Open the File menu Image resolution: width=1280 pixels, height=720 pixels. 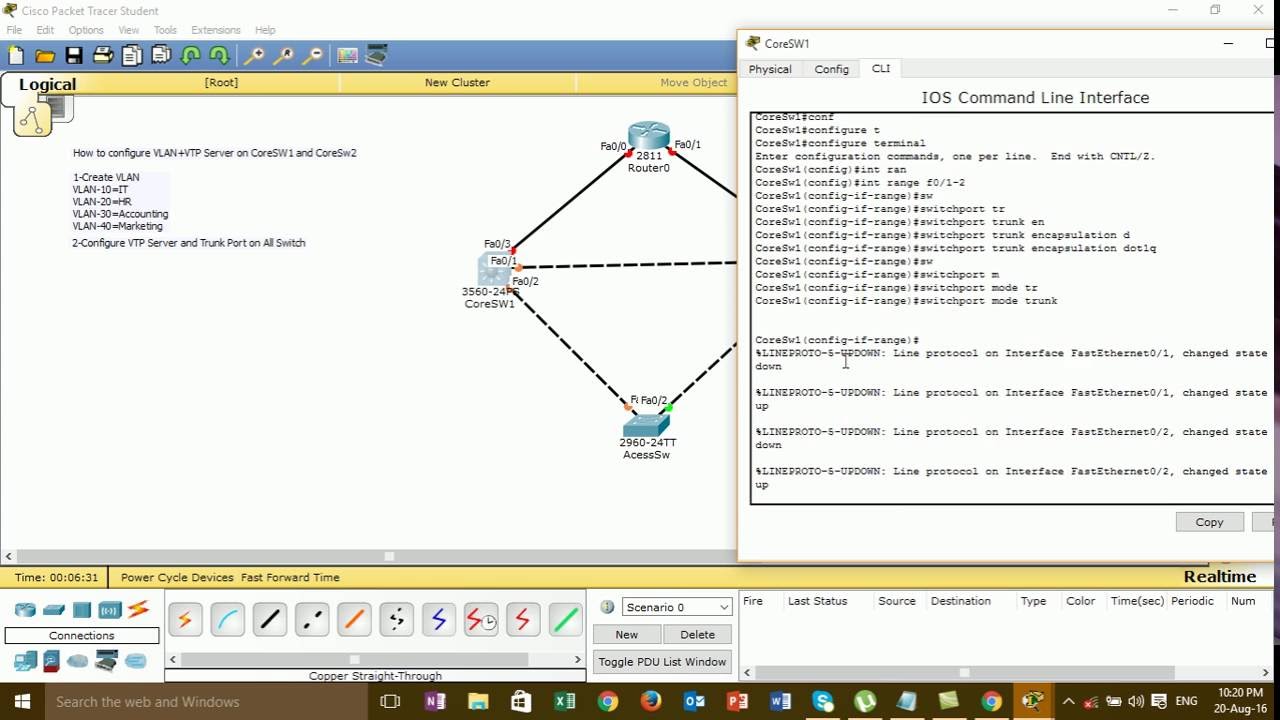click(x=14, y=30)
